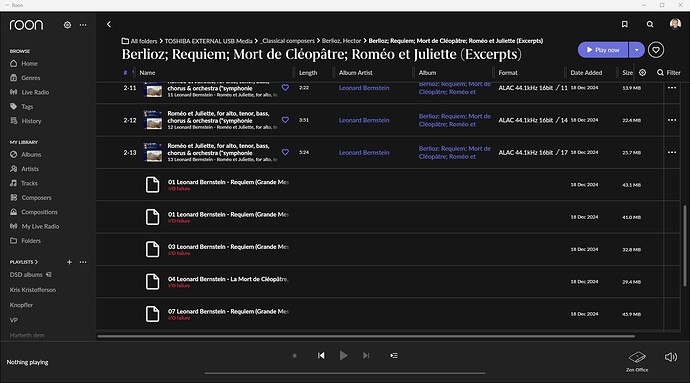Open playlists more options menu

pos(83,262)
